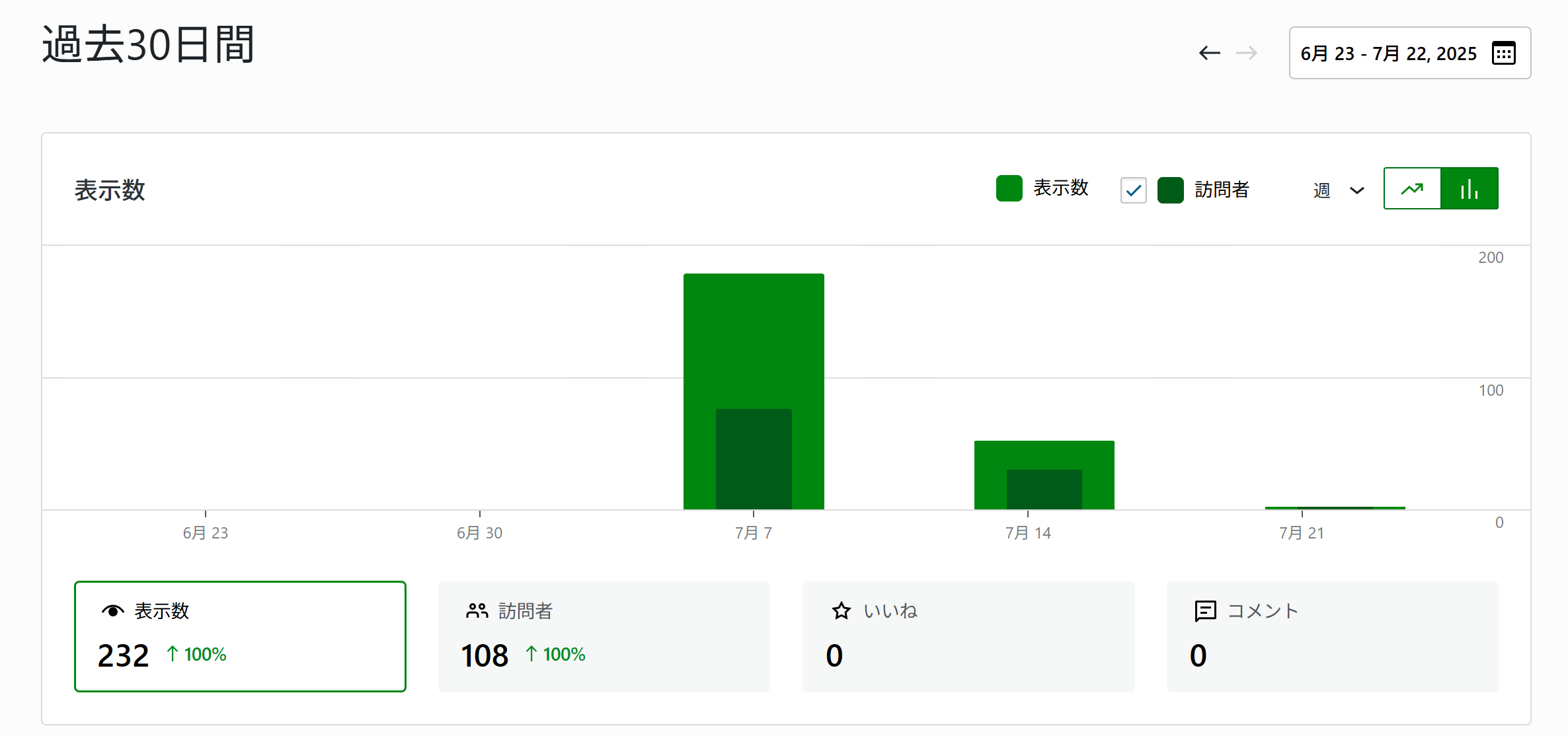Switch to bar chart view
Screen dimensions: 1568x736
[1469, 189]
